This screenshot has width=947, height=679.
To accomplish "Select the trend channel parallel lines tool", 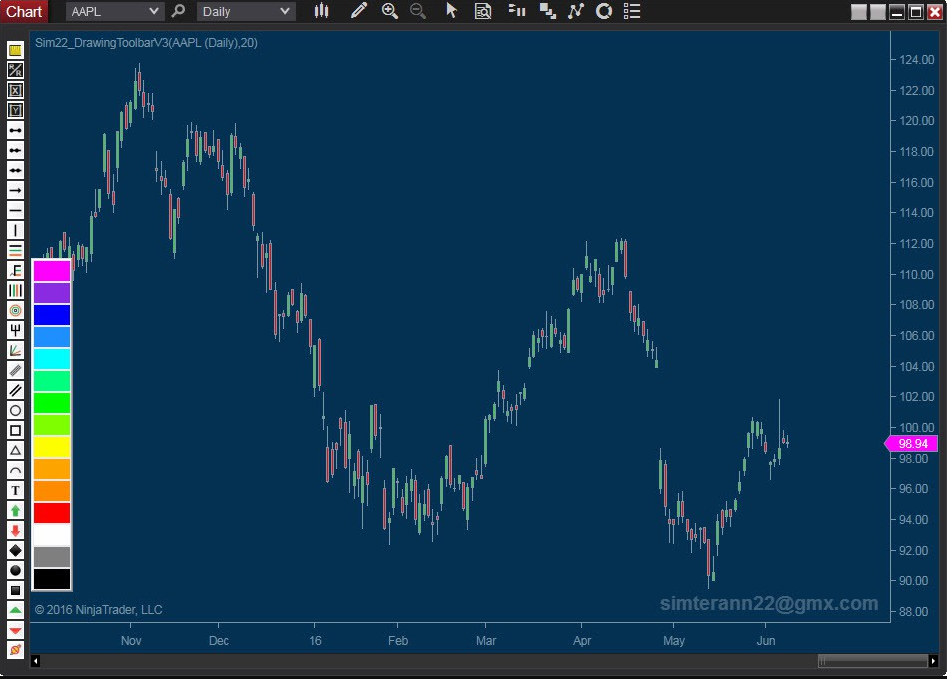I will click(15, 390).
